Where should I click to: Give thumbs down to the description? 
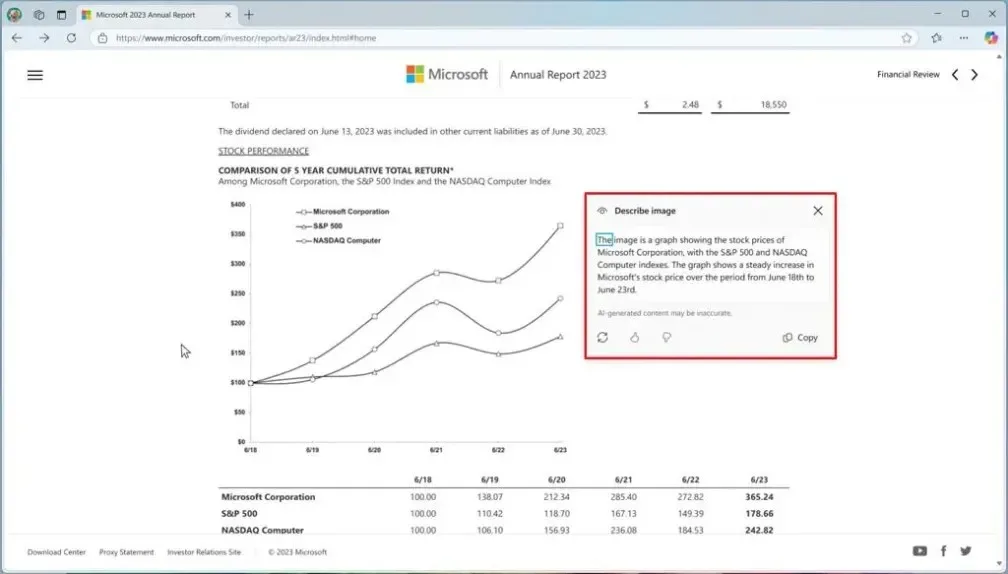pyautogui.click(x=666, y=338)
